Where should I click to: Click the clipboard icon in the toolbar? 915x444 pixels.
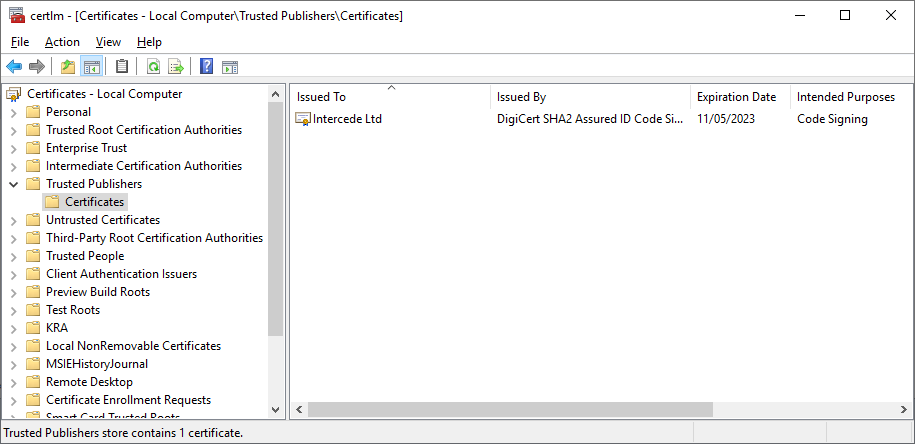[122, 67]
